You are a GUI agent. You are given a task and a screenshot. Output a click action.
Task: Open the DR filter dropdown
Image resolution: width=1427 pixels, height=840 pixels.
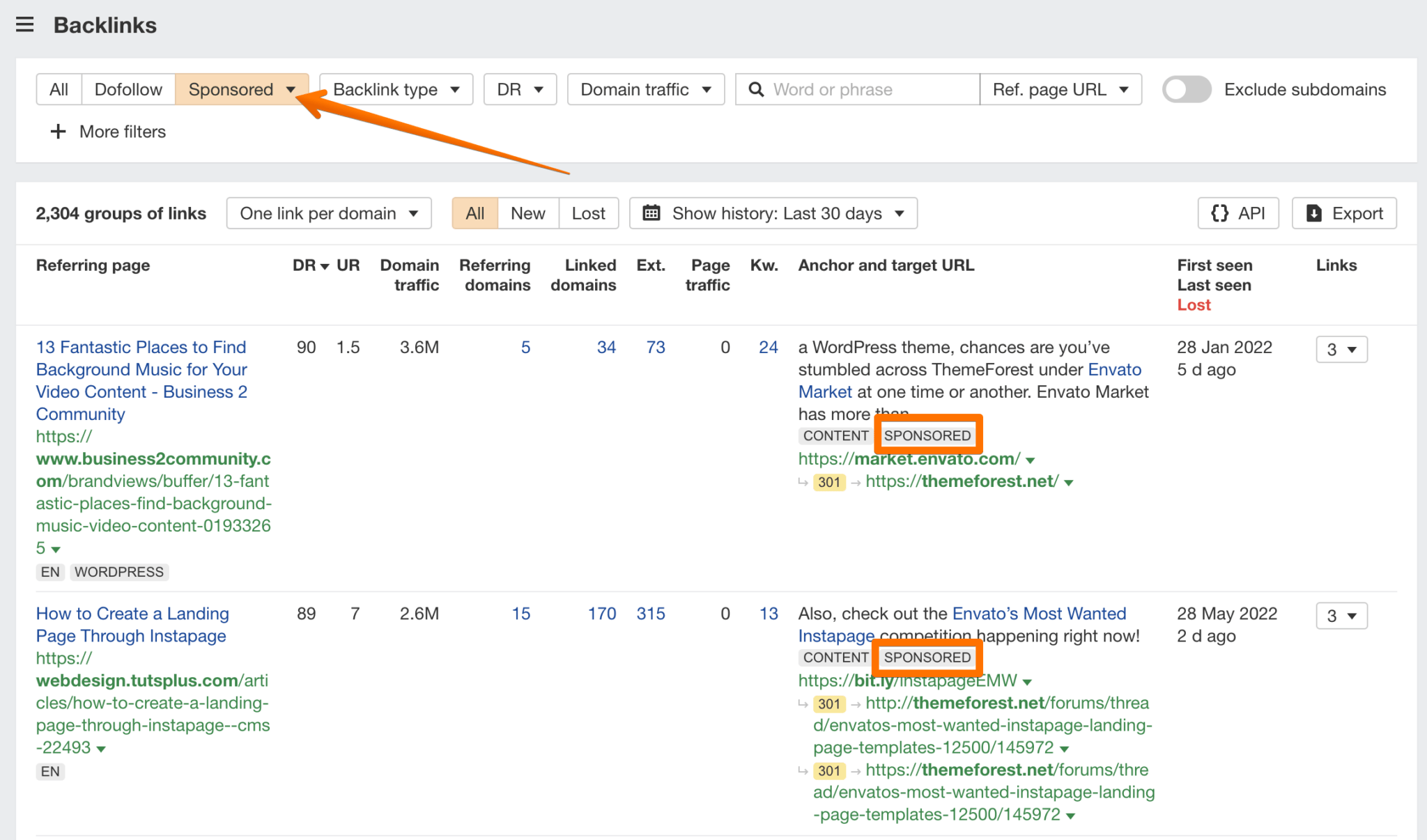pyautogui.click(x=519, y=89)
